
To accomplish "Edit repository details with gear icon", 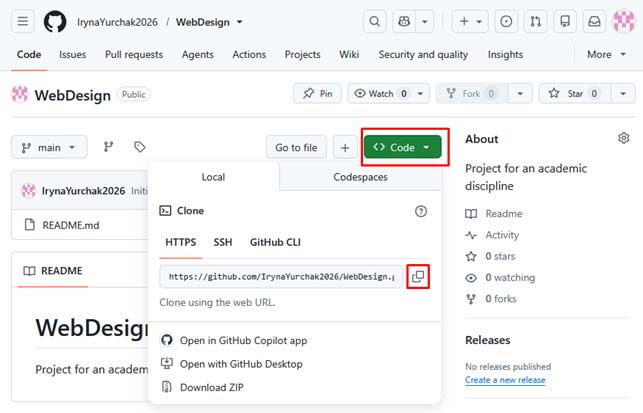I will [623, 138].
